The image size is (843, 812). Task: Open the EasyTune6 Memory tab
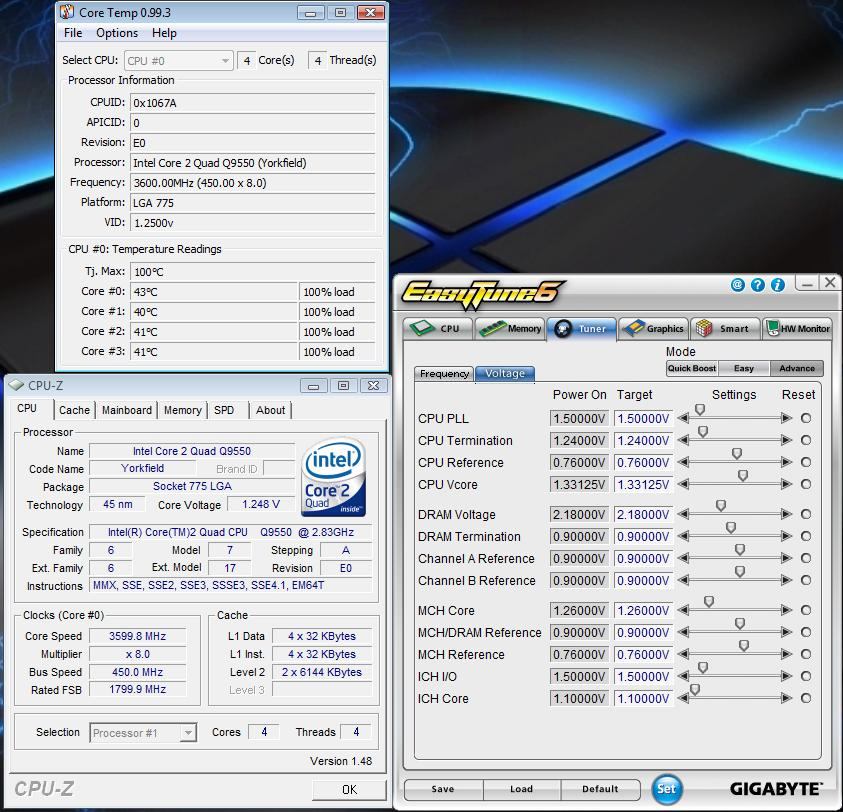pyautogui.click(x=510, y=328)
